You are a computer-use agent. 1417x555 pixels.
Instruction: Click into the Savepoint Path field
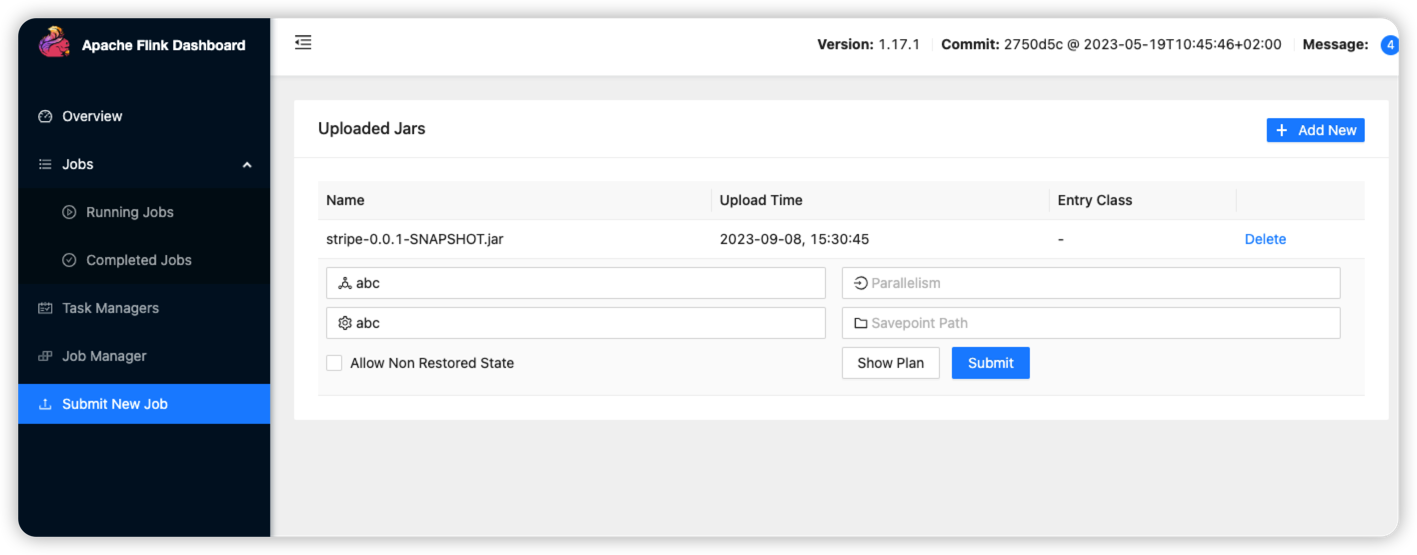pyautogui.click(x=1100, y=323)
